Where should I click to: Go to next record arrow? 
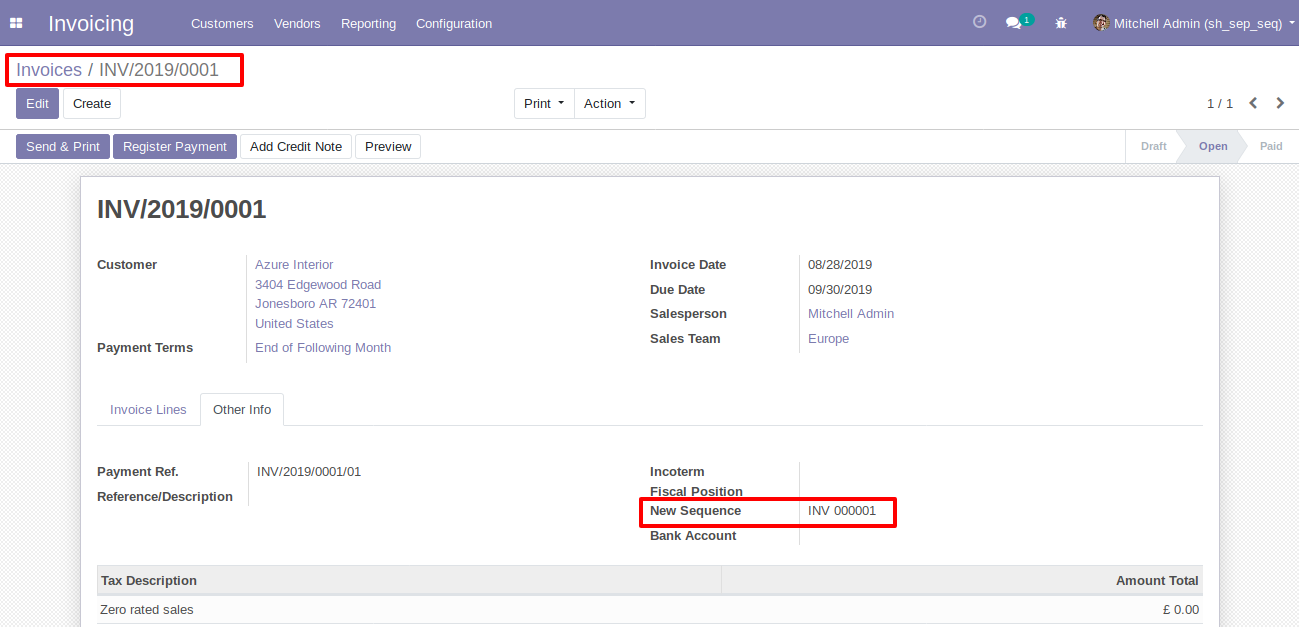pyautogui.click(x=1280, y=103)
